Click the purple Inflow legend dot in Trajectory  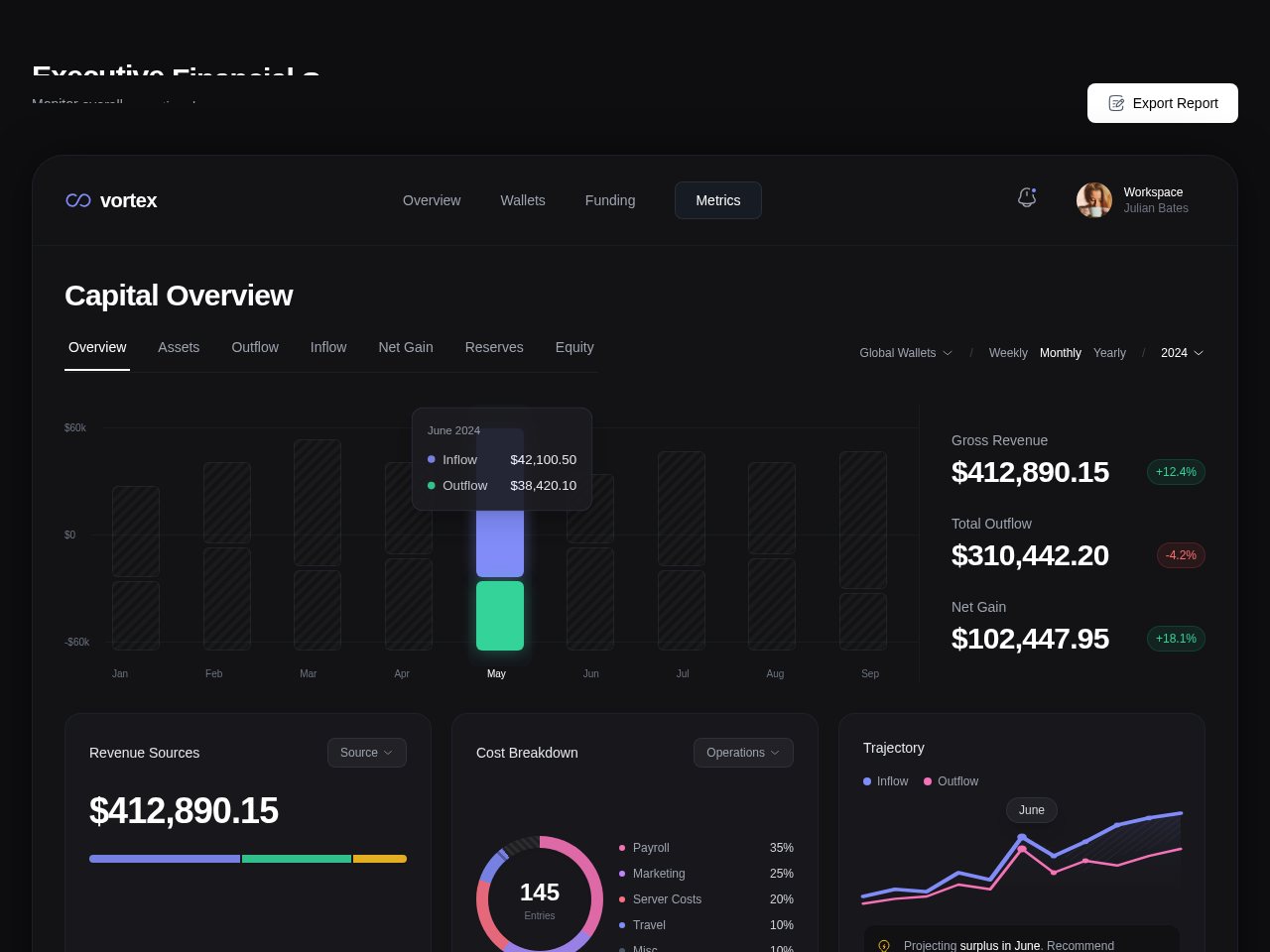point(867,781)
